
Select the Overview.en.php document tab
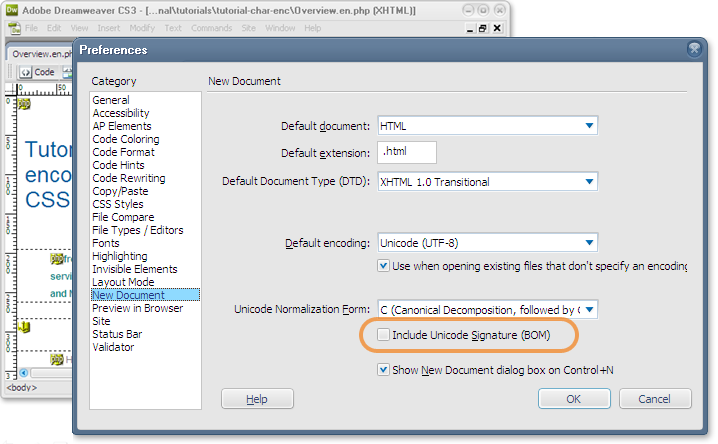coord(44,54)
